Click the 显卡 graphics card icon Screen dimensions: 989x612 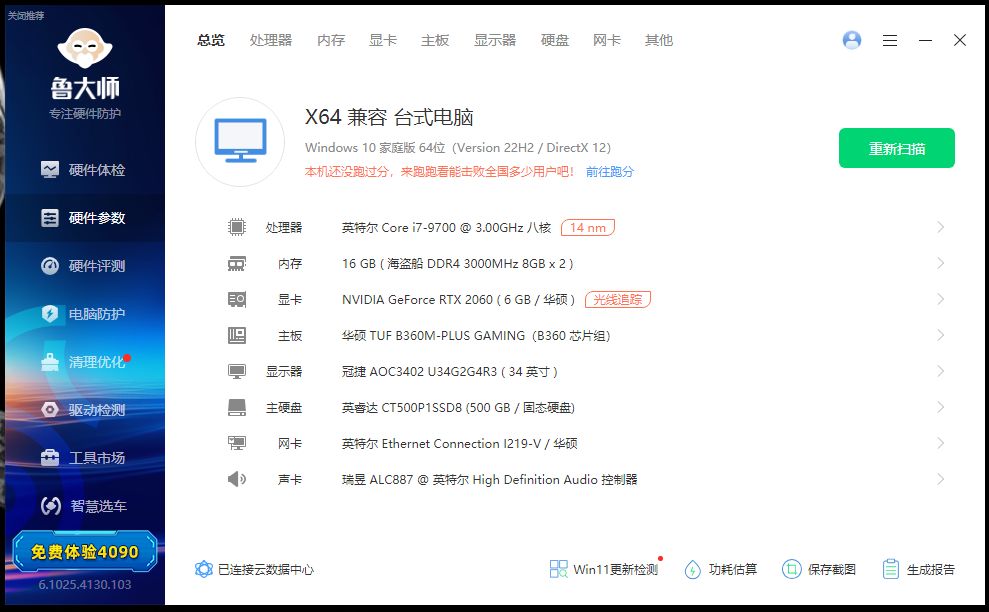[x=237, y=299]
